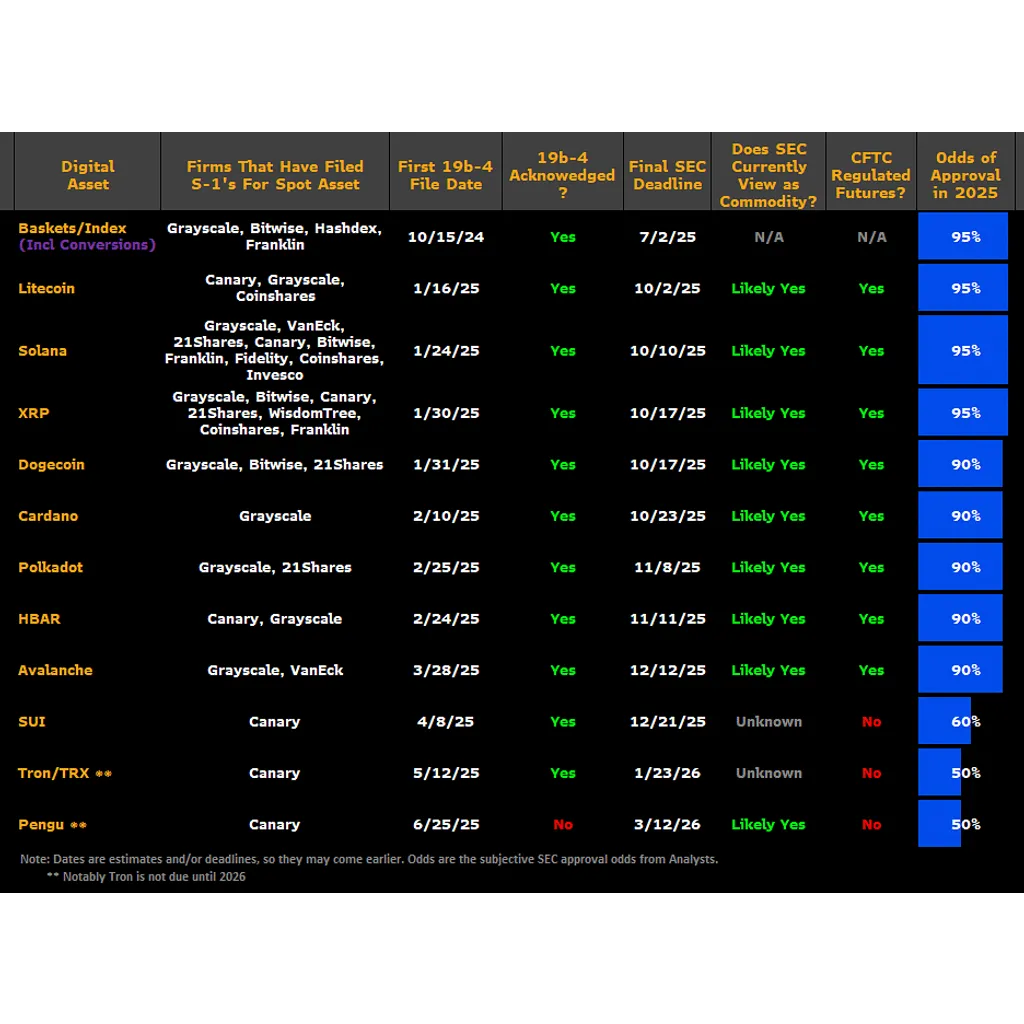Click the Notably Tron footnote text

(x=146, y=876)
